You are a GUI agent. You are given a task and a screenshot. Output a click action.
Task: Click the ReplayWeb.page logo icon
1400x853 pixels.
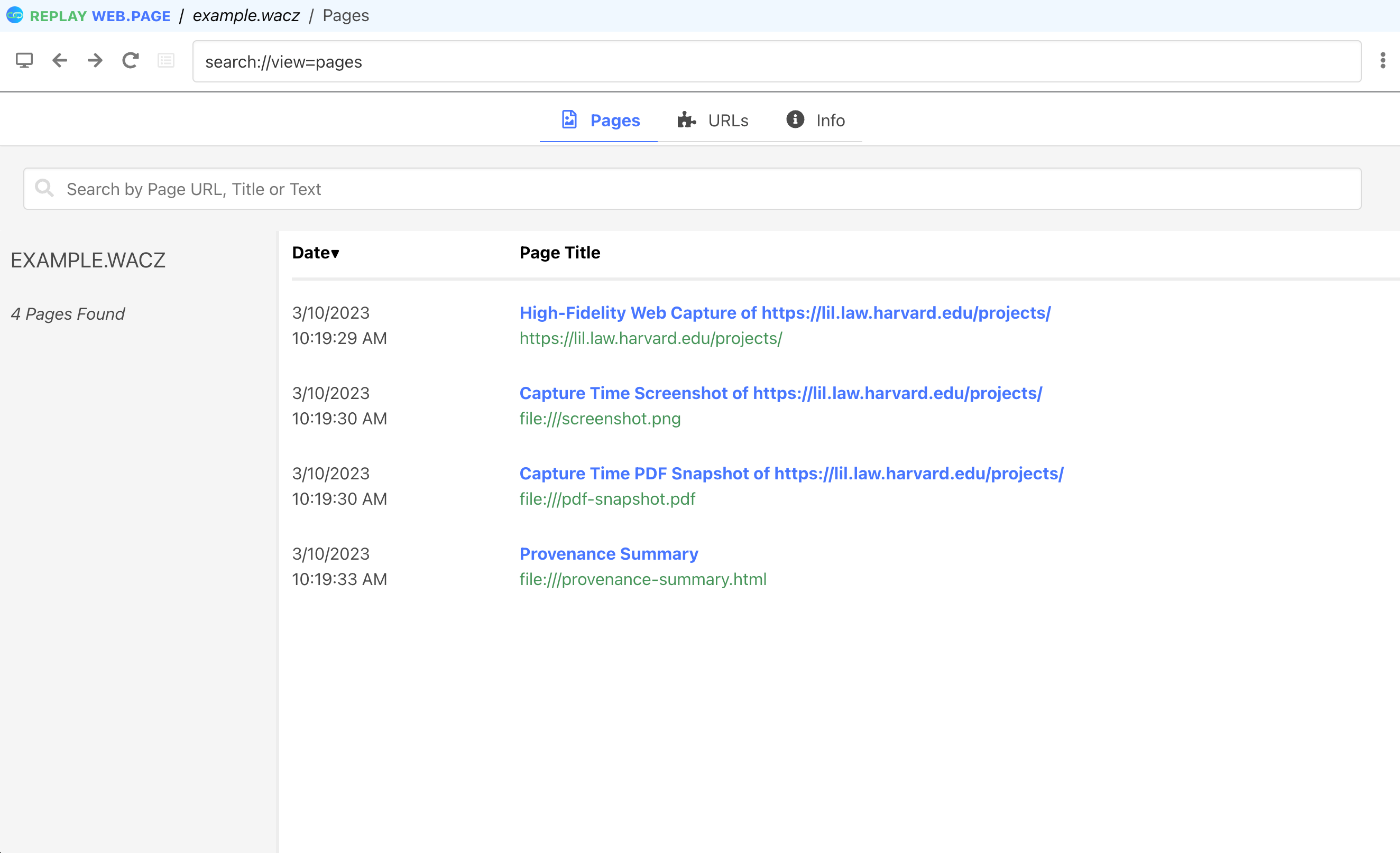[15, 15]
